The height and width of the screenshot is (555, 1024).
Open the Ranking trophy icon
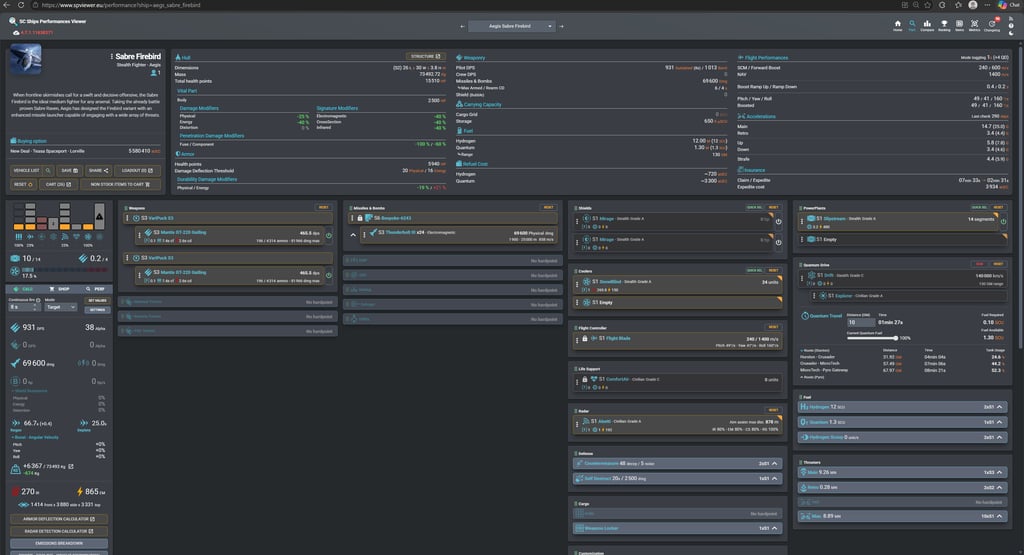pyautogui.click(x=945, y=25)
